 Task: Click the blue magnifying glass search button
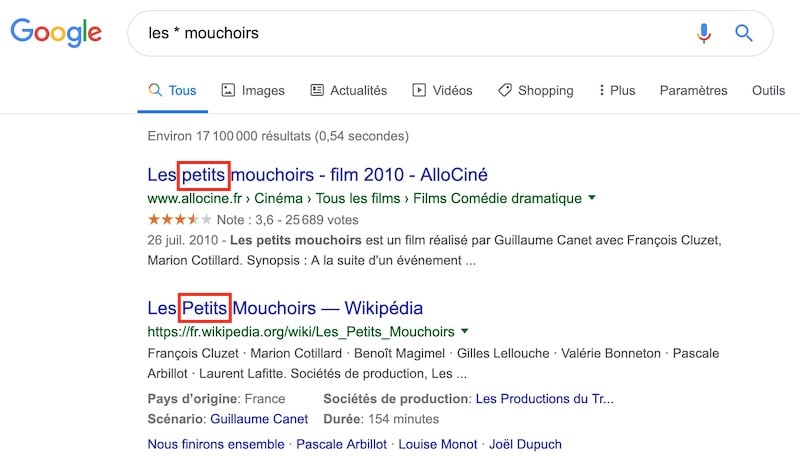(744, 33)
